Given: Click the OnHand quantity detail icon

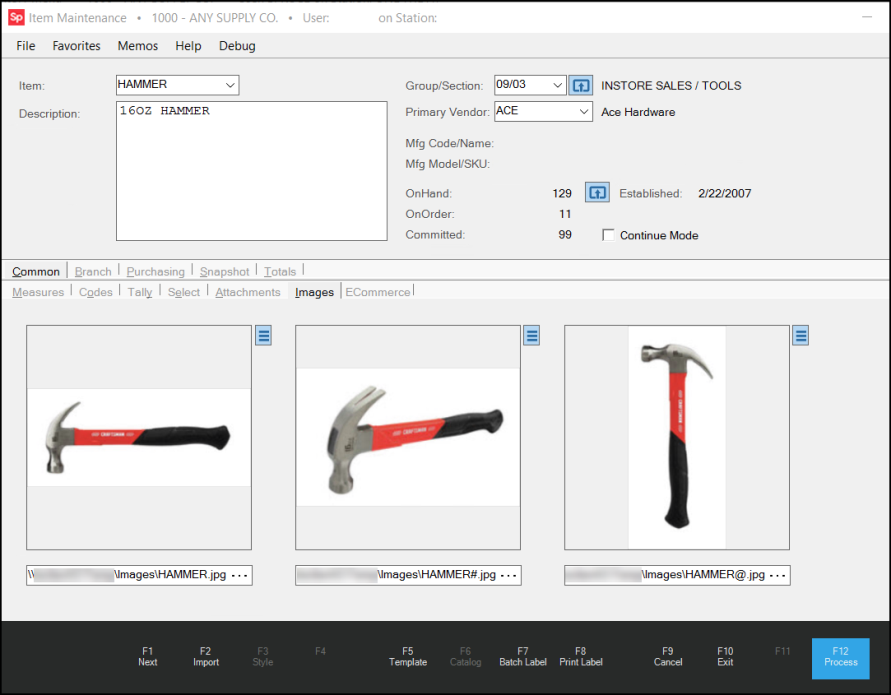Looking at the screenshot, I should point(597,193).
